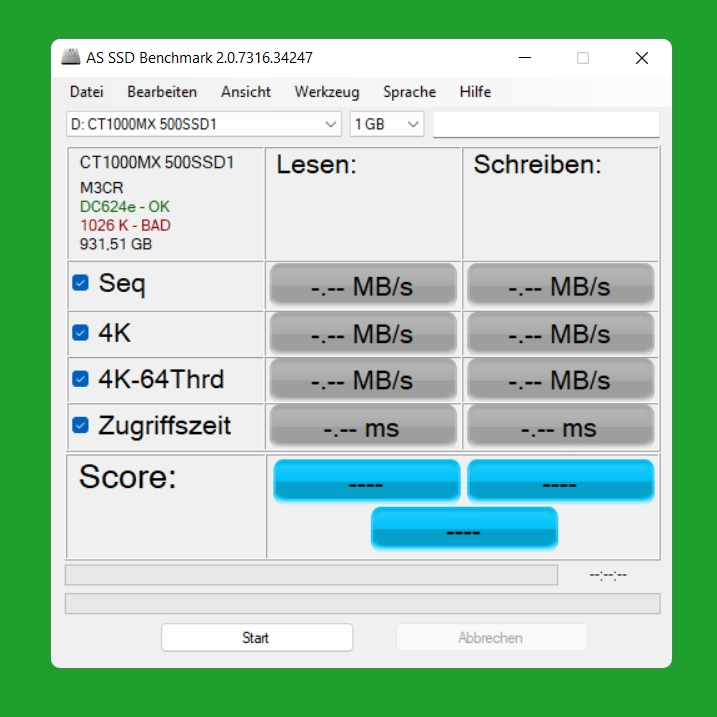Click the Zugriffszeit Lesen ms field
The width and height of the screenshot is (717, 717).
(x=363, y=427)
